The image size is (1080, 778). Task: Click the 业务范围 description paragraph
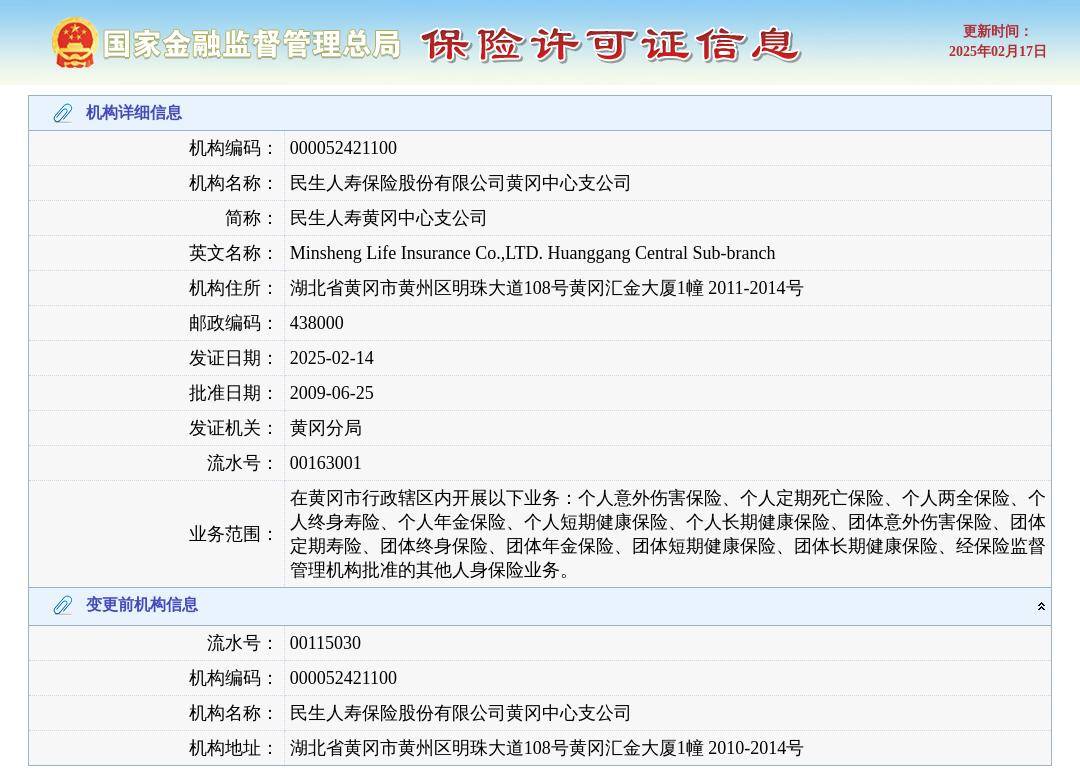[667, 534]
